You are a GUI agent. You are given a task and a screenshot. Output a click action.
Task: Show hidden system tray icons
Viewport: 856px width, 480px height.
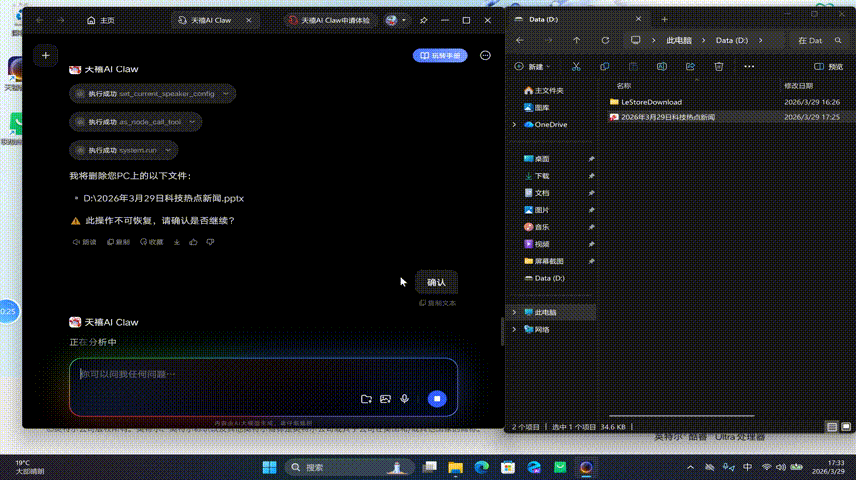tap(691, 467)
